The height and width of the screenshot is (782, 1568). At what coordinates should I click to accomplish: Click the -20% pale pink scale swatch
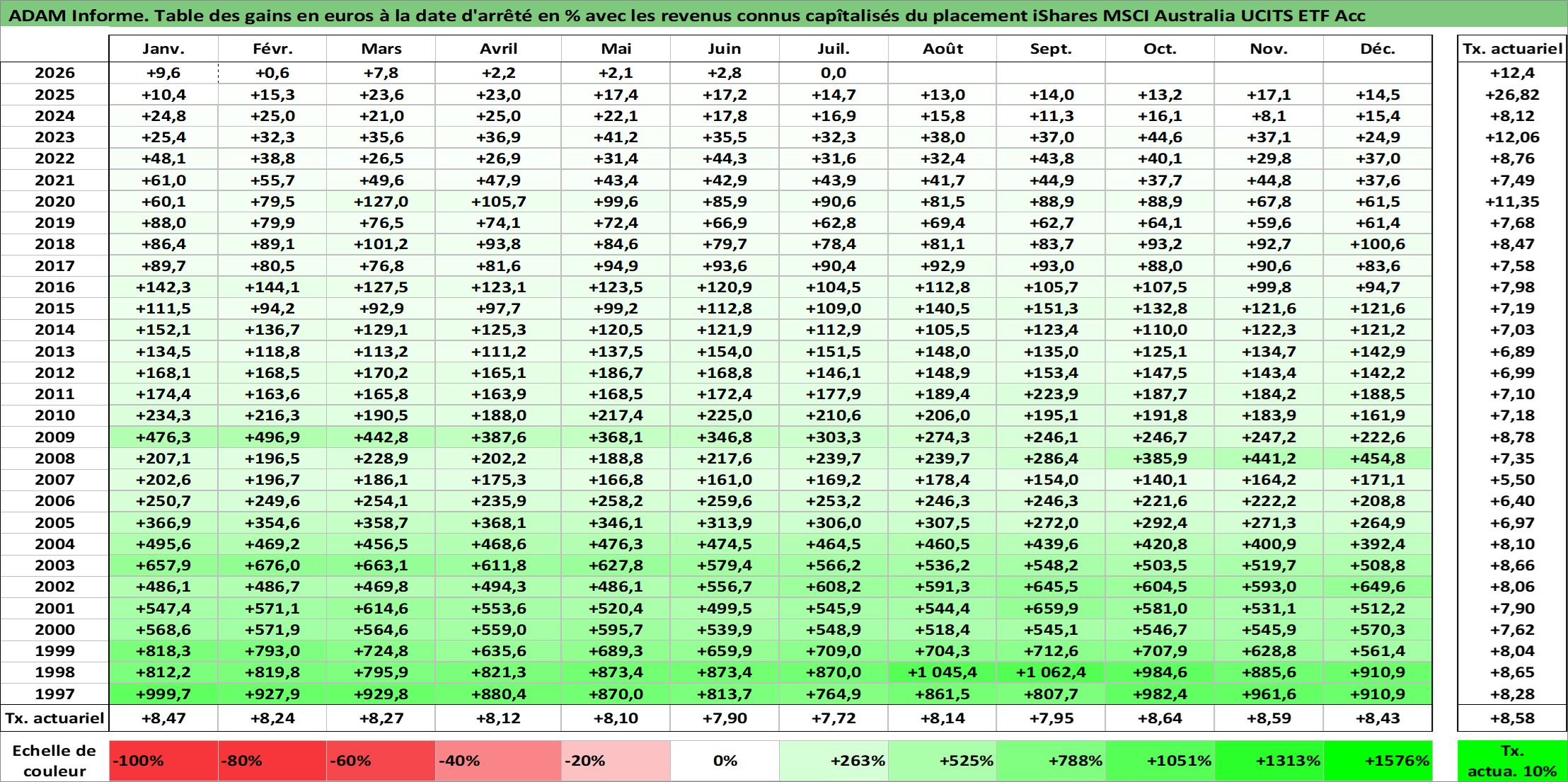616,761
